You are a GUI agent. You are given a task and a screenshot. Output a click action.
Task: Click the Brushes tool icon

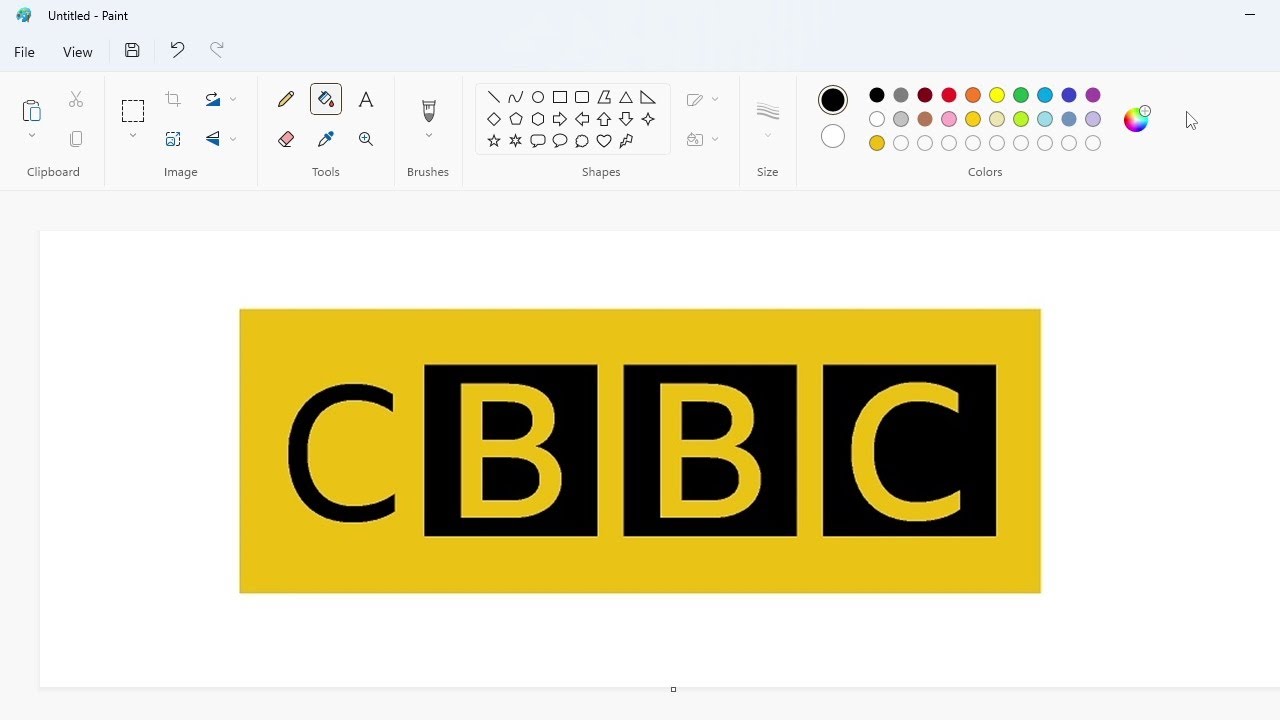pyautogui.click(x=429, y=110)
